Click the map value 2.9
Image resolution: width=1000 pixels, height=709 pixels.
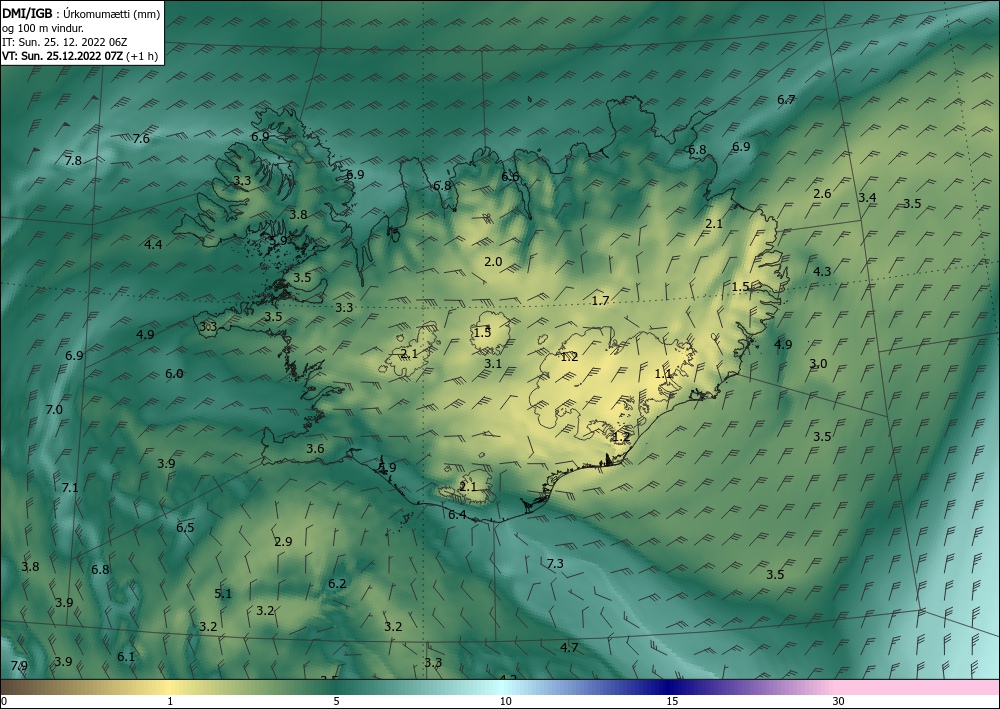tap(283, 542)
